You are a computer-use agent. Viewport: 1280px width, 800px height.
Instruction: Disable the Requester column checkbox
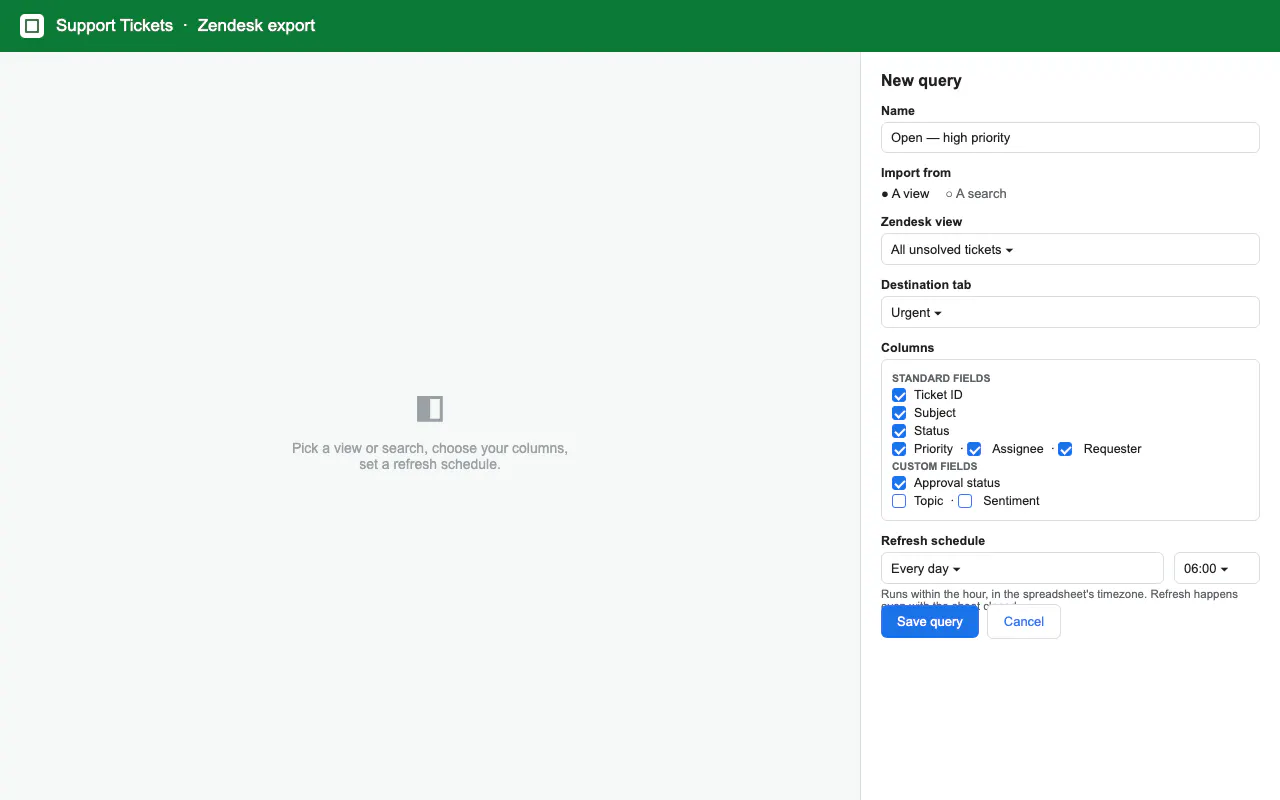(x=1065, y=449)
